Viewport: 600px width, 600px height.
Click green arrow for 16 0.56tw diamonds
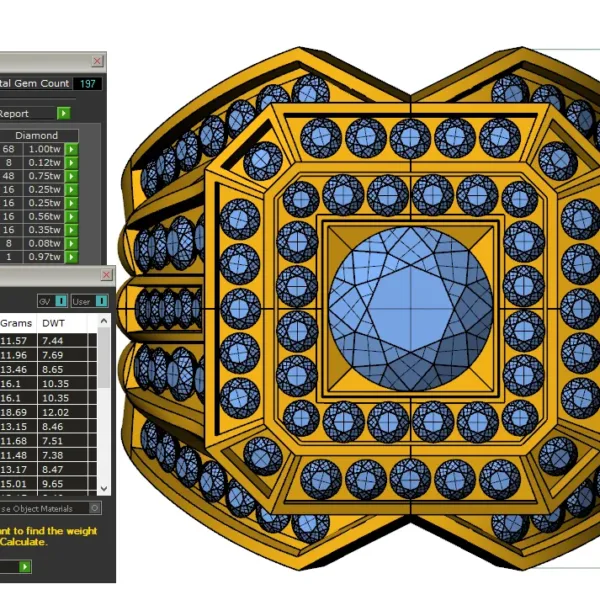pos(72,217)
